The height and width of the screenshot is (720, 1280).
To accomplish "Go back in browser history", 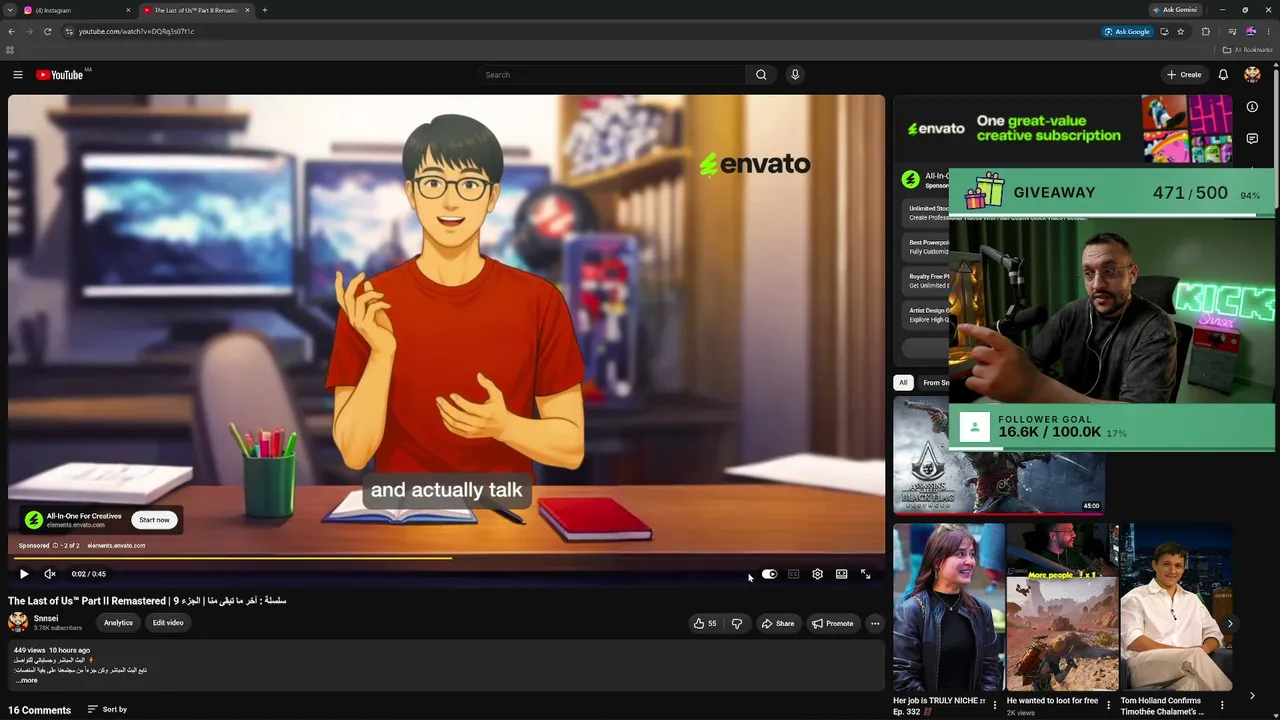I will 11,31.
